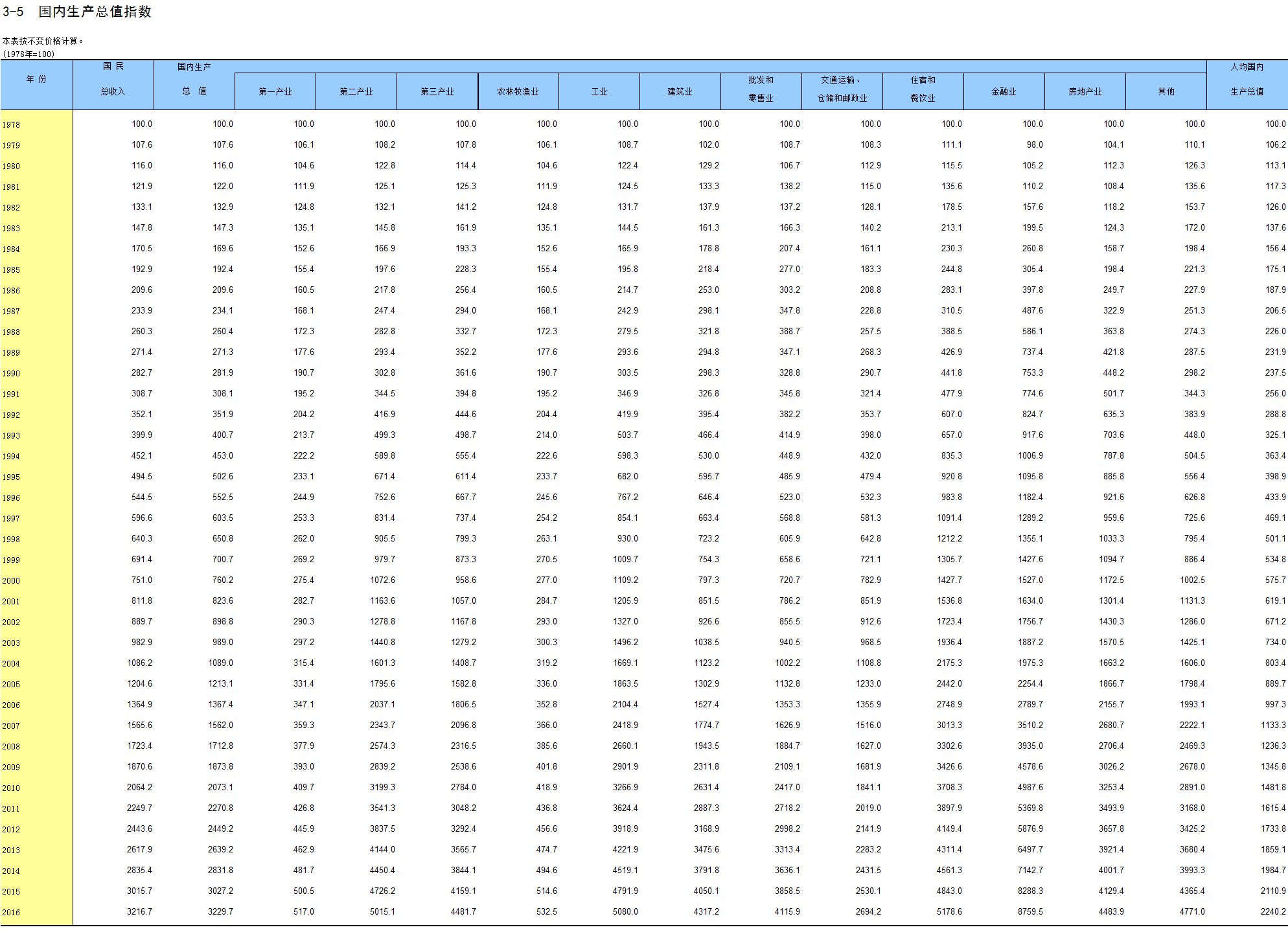The width and height of the screenshot is (1288, 947).
Task: Click 2000 secondary industry value 1072.6
Action: pyautogui.click(x=382, y=580)
